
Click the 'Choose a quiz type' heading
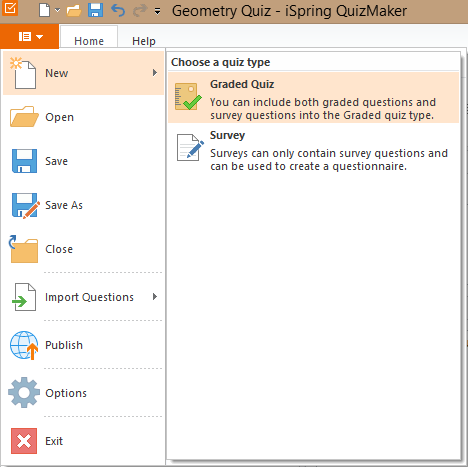pyautogui.click(x=220, y=62)
